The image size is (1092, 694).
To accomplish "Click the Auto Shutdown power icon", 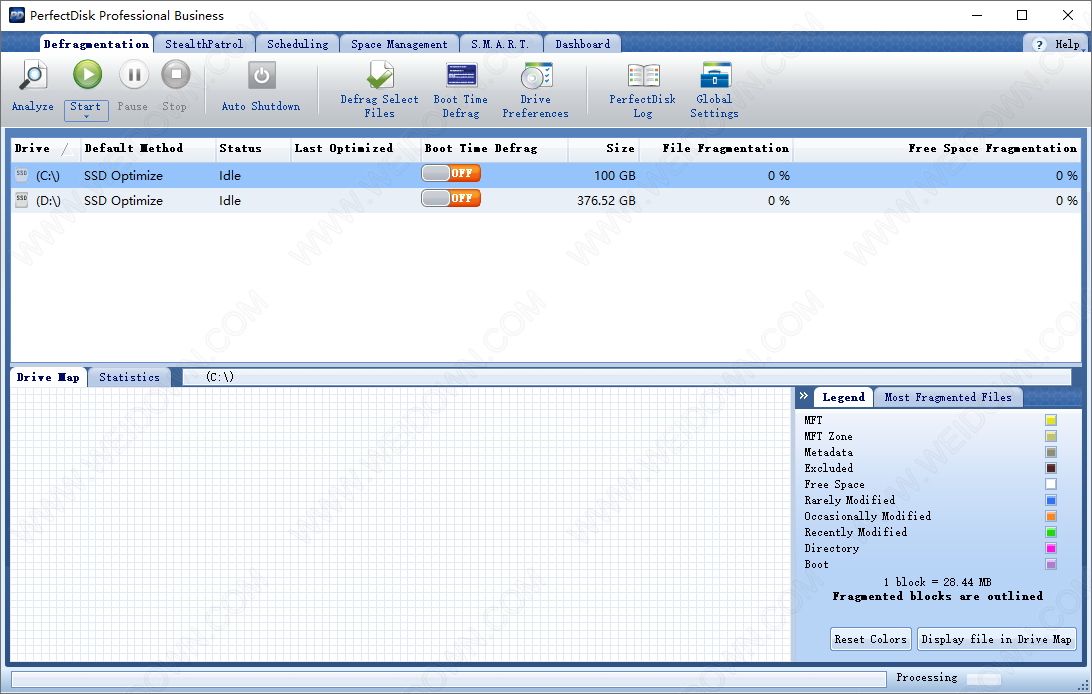I will point(261,76).
